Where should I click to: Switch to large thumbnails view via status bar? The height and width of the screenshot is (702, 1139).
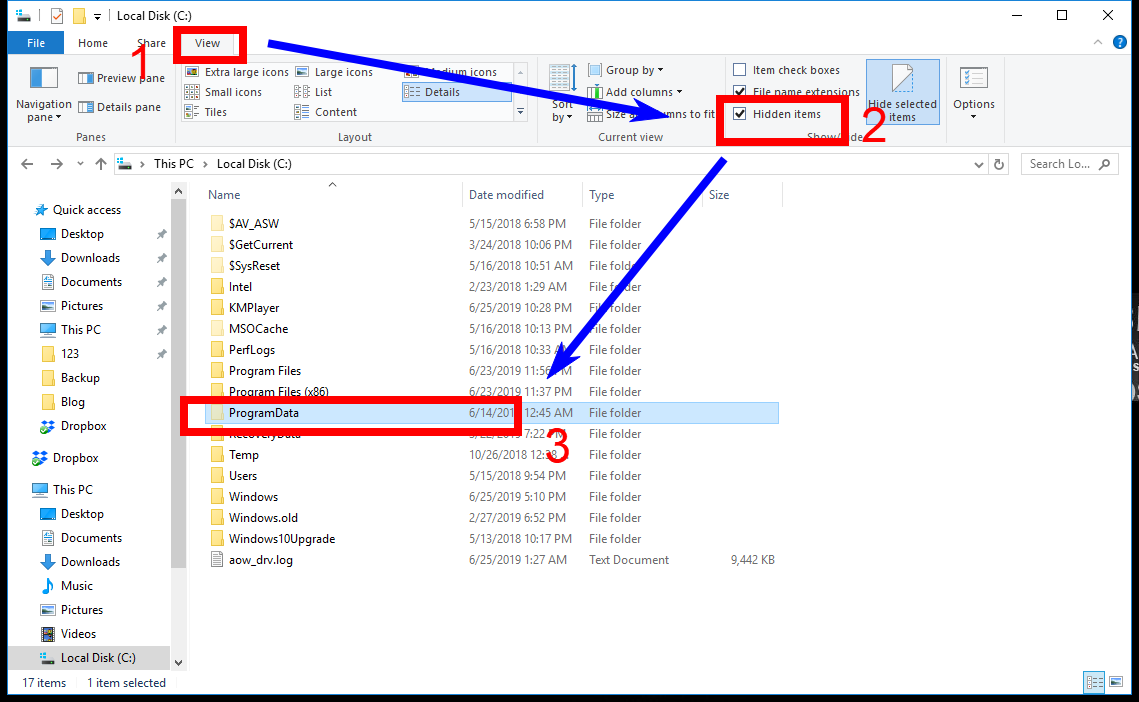1117,682
